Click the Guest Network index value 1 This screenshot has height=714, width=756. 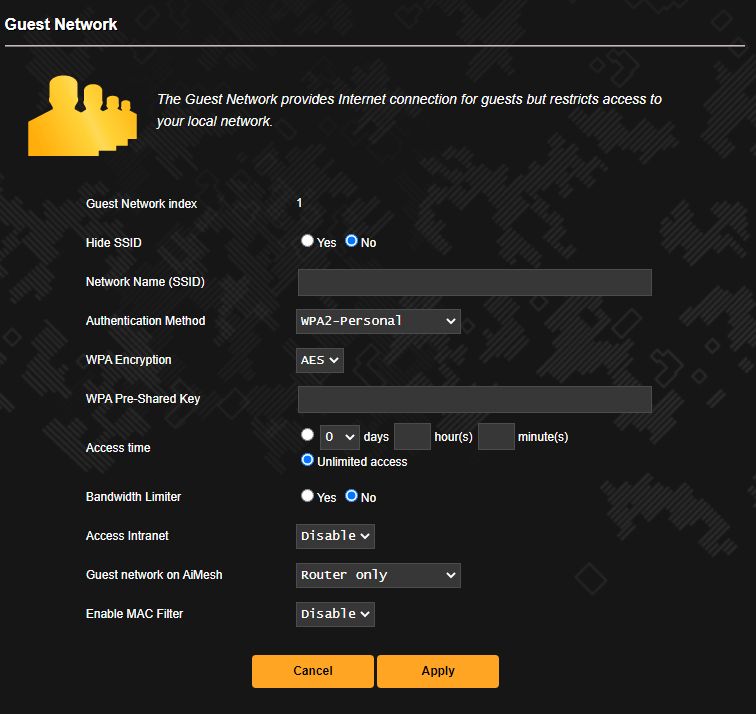(x=299, y=203)
